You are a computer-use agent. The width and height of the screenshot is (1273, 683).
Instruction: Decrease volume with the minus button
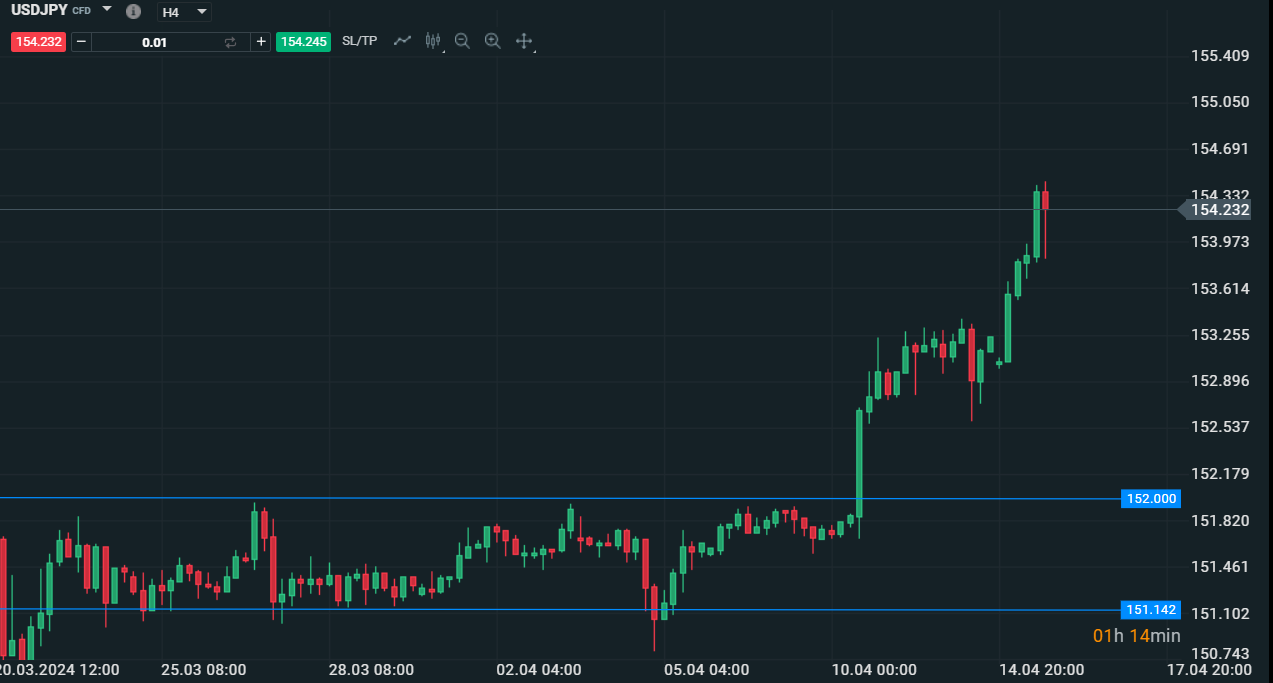pyautogui.click(x=81, y=42)
